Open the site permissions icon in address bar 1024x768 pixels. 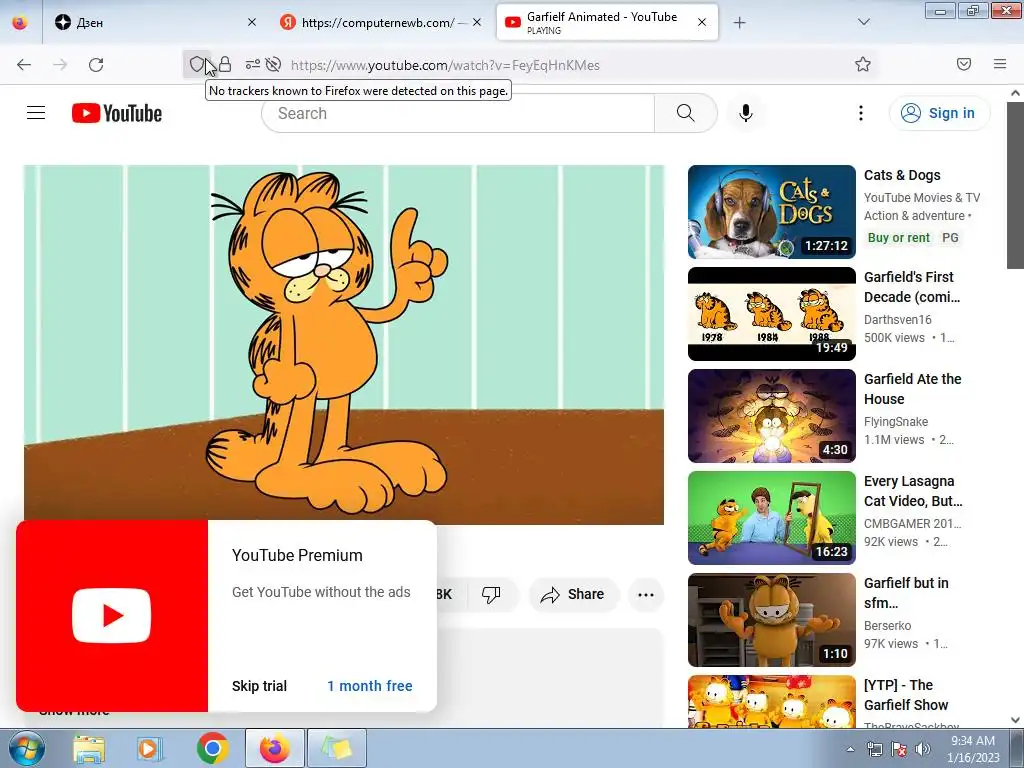[x=253, y=64]
